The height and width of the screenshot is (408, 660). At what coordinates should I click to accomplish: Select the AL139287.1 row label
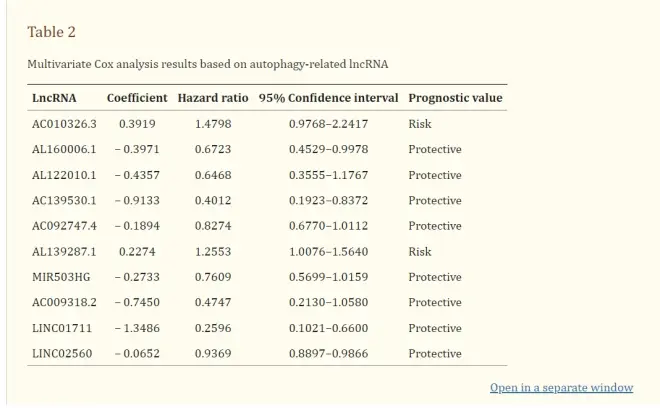coord(64,251)
